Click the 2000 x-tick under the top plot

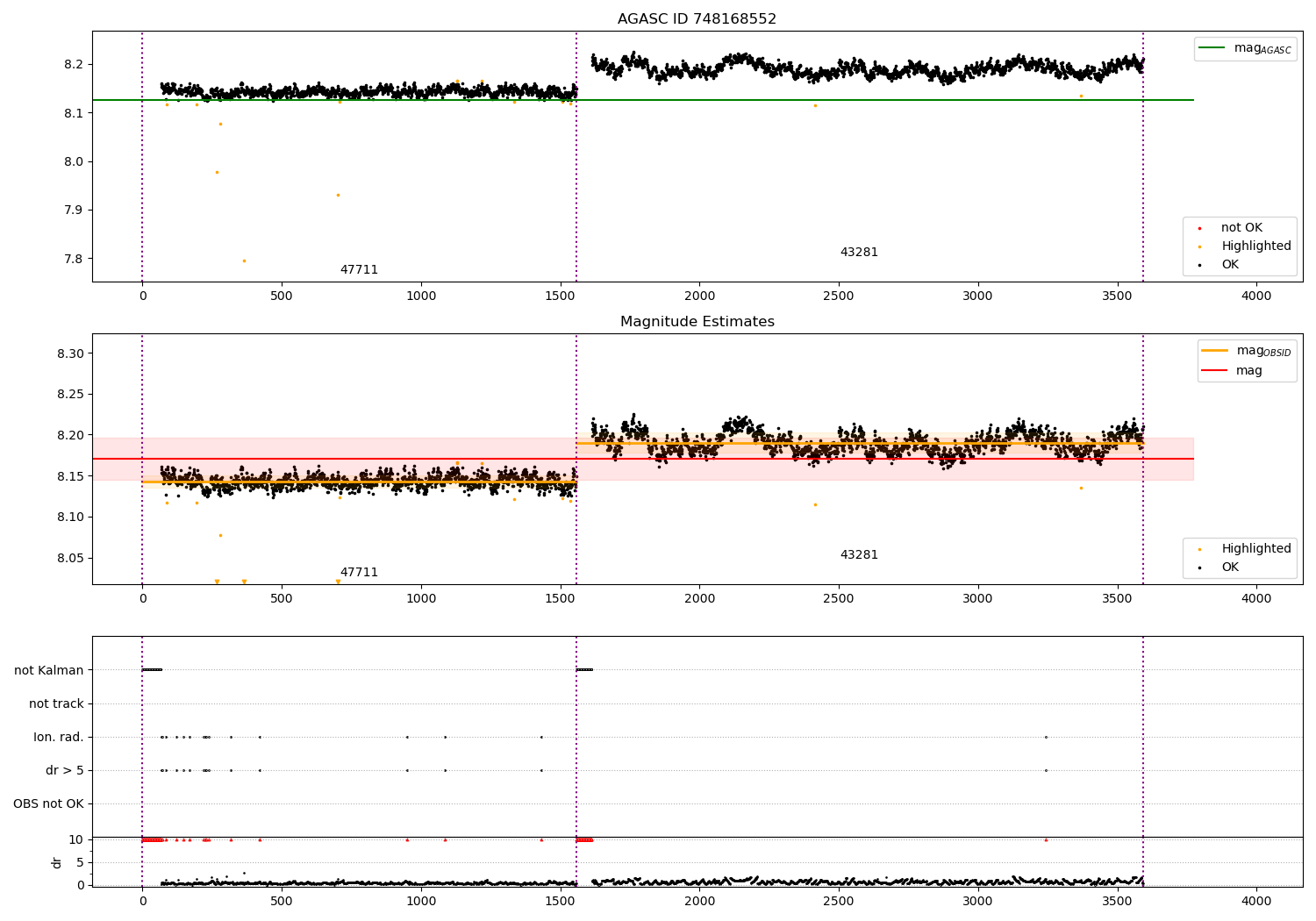[x=699, y=296]
